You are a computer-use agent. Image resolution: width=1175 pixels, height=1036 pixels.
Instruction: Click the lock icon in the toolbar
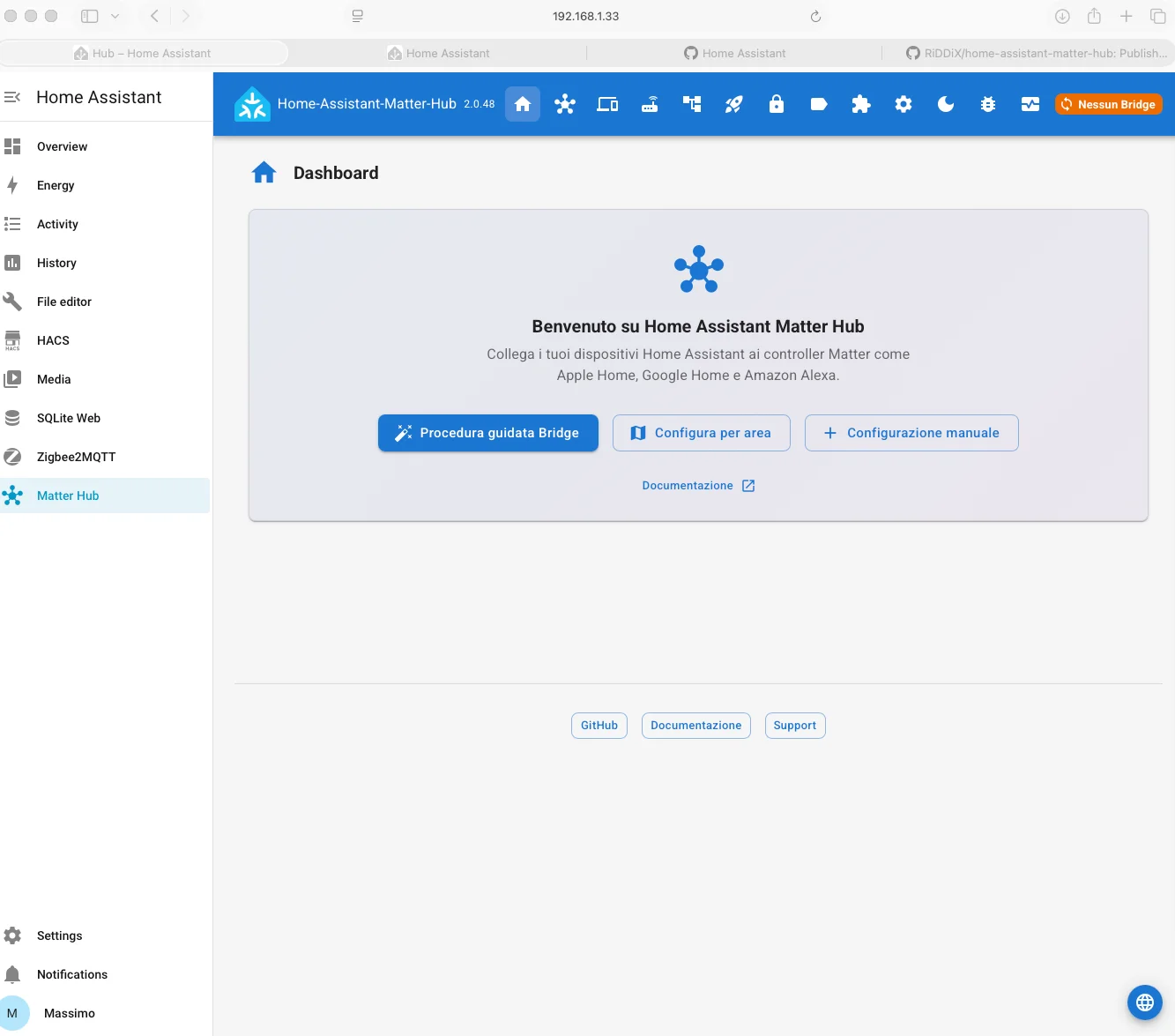[x=777, y=104]
